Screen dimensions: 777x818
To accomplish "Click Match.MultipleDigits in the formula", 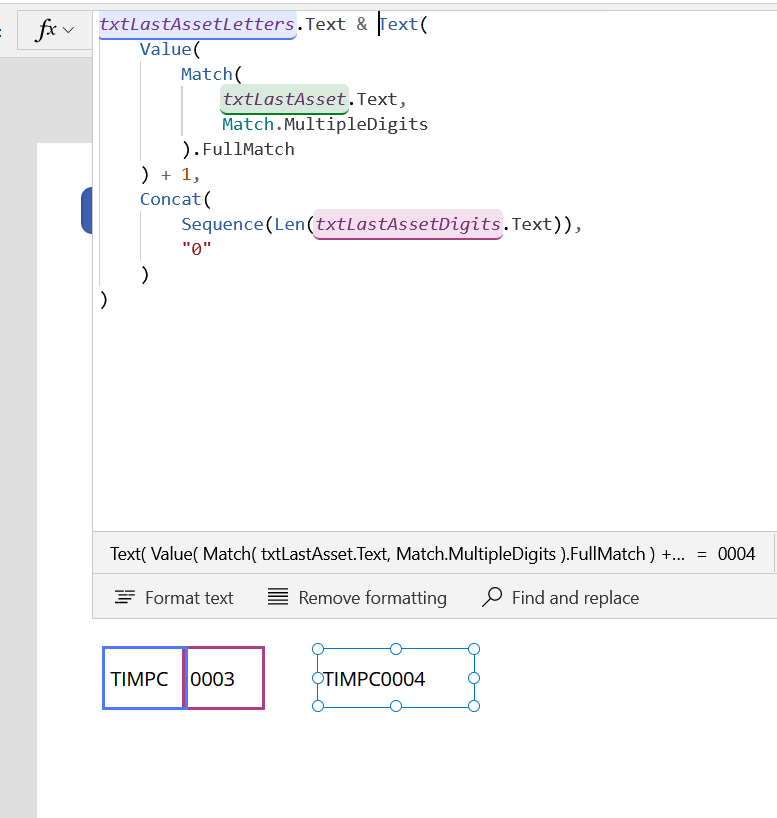I will [x=325, y=124].
